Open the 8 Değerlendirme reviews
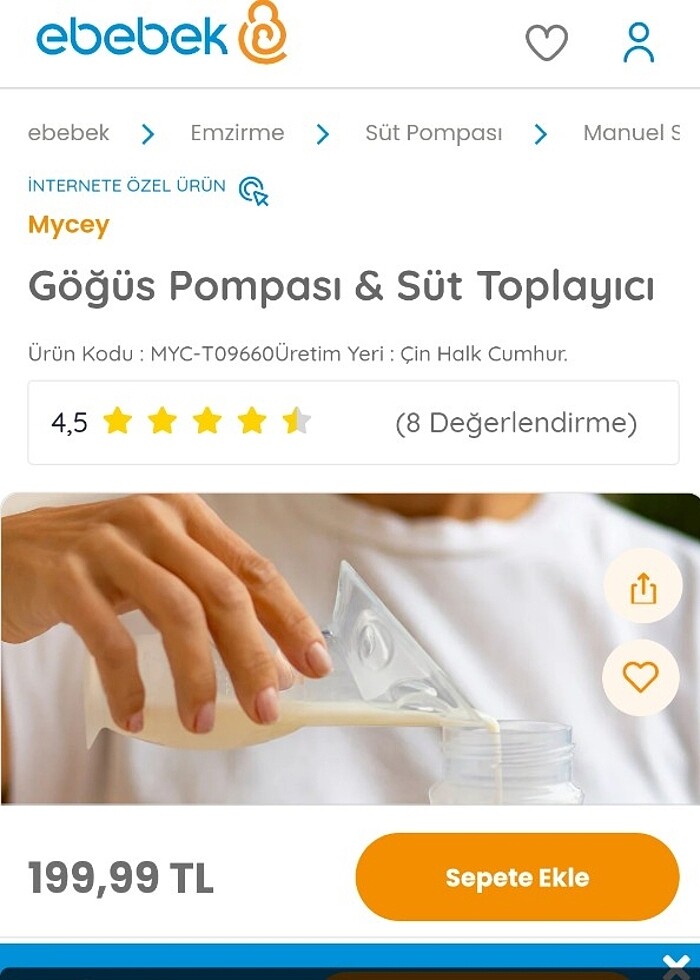The width and height of the screenshot is (700, 980). click(x=516, y=422)
